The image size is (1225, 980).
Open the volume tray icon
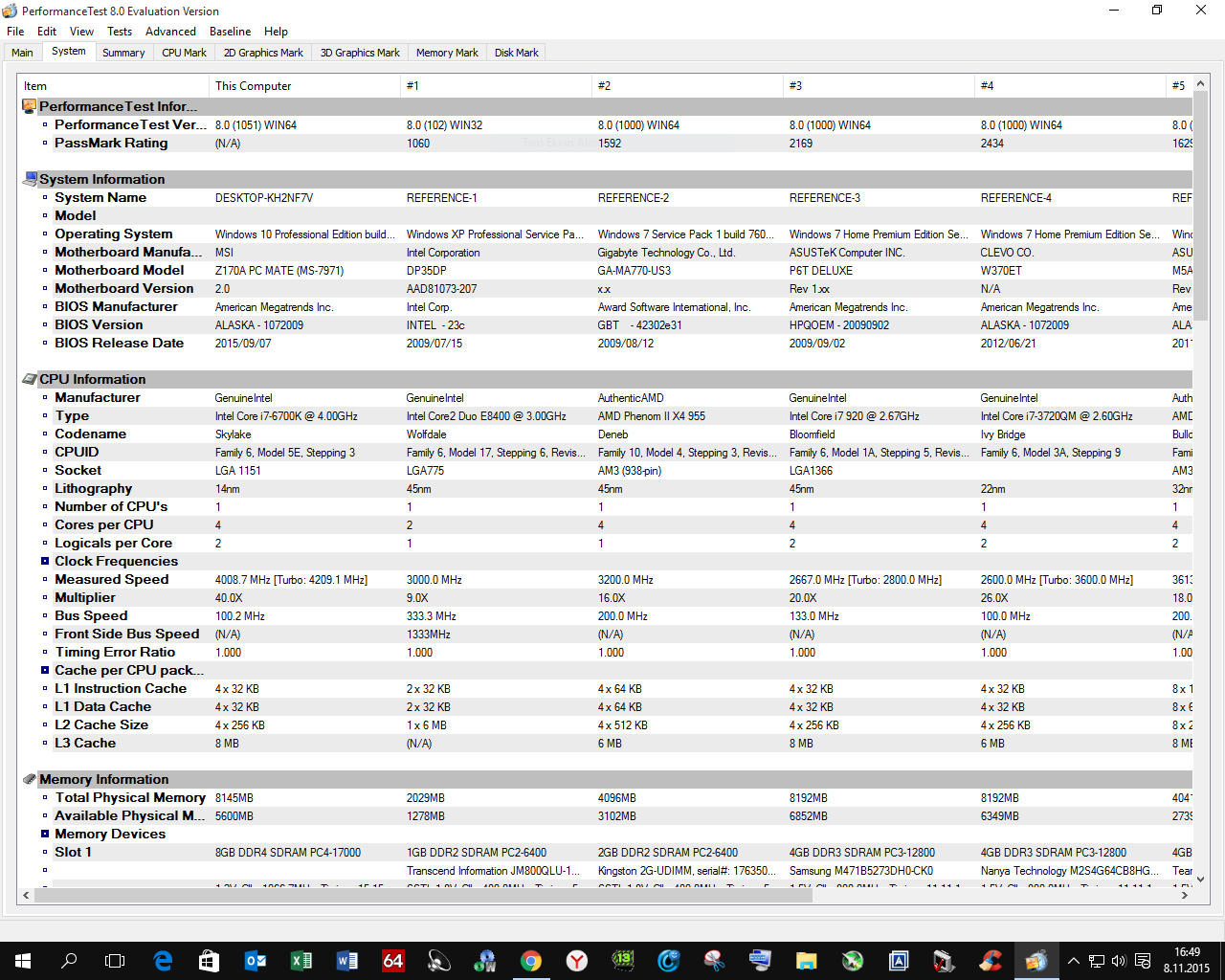1119,960
